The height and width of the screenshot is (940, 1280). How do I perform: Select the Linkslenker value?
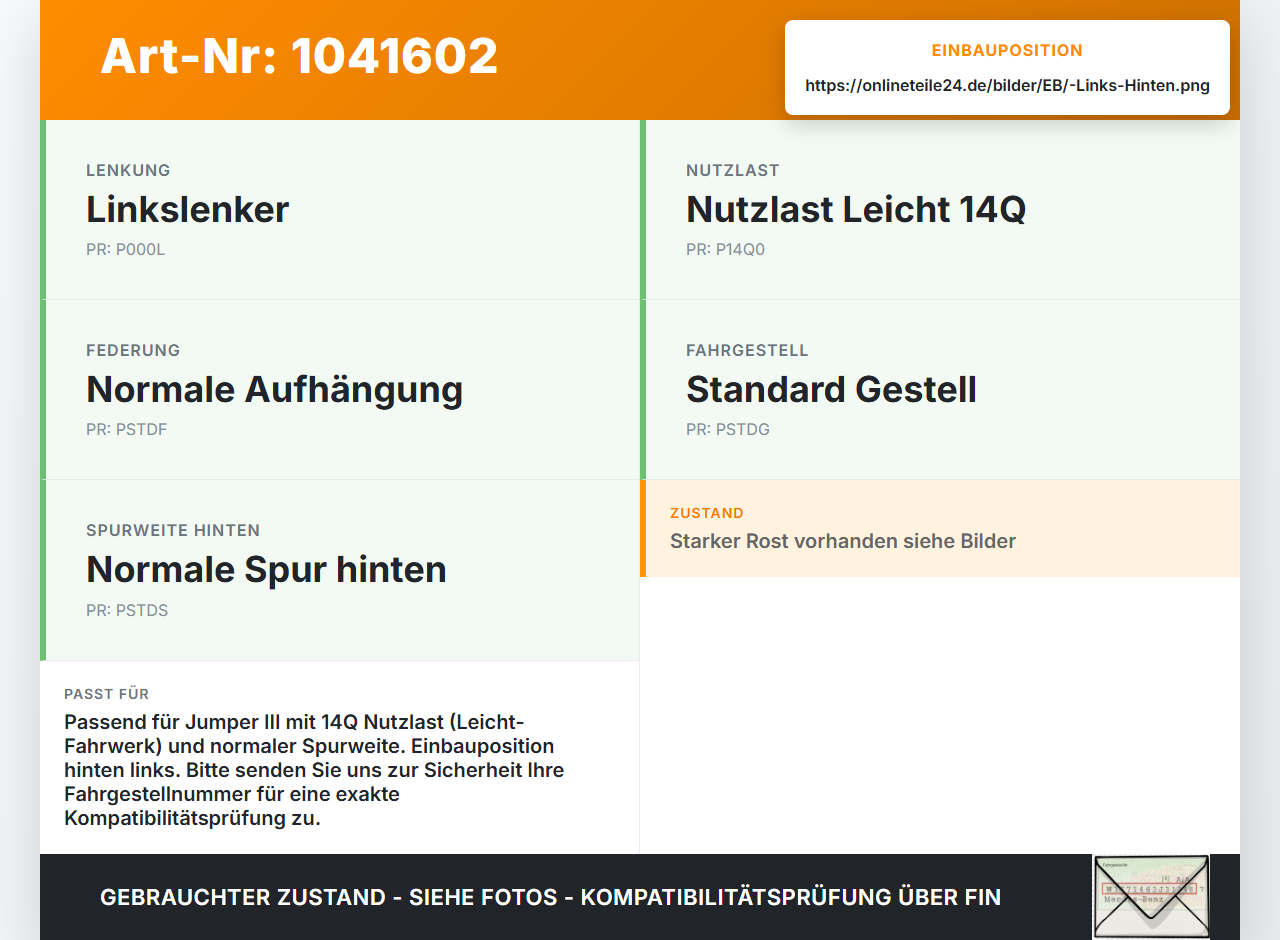point(187,209)
